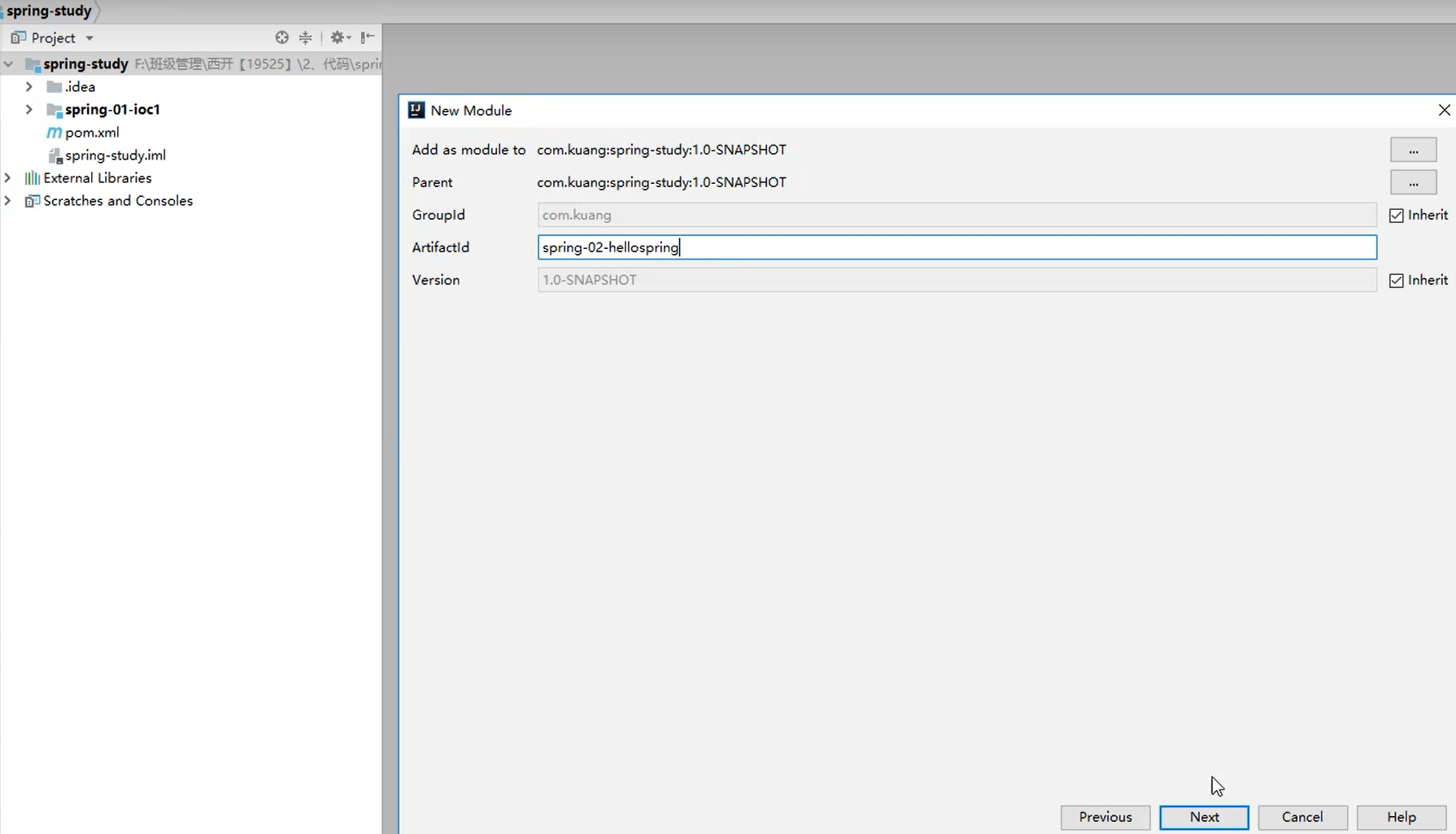Click the IntelliJ logo in New Module title
1456x834 pixels.
[416, 110]
